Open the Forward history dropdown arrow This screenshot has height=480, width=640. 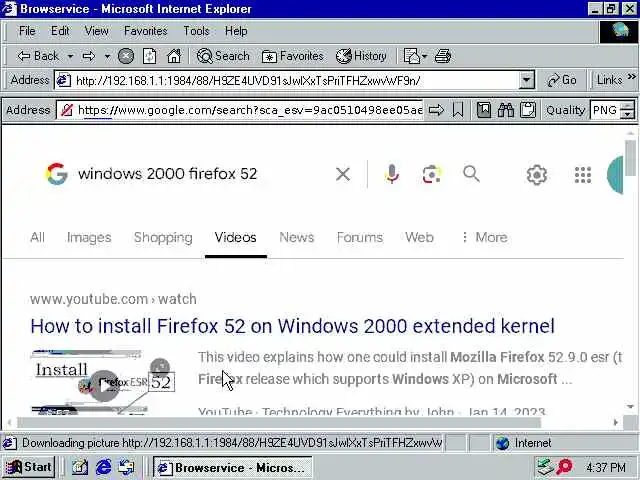tap(107, 56)
